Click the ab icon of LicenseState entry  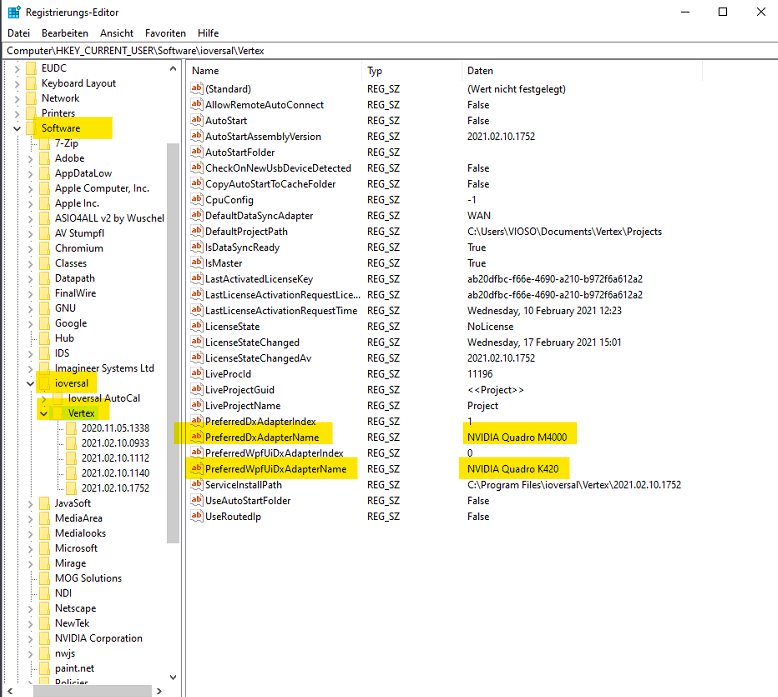[x=196, y=326]
